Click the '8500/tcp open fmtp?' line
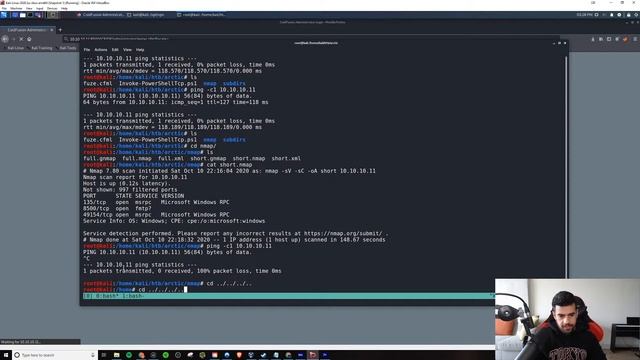 point(117,208)
